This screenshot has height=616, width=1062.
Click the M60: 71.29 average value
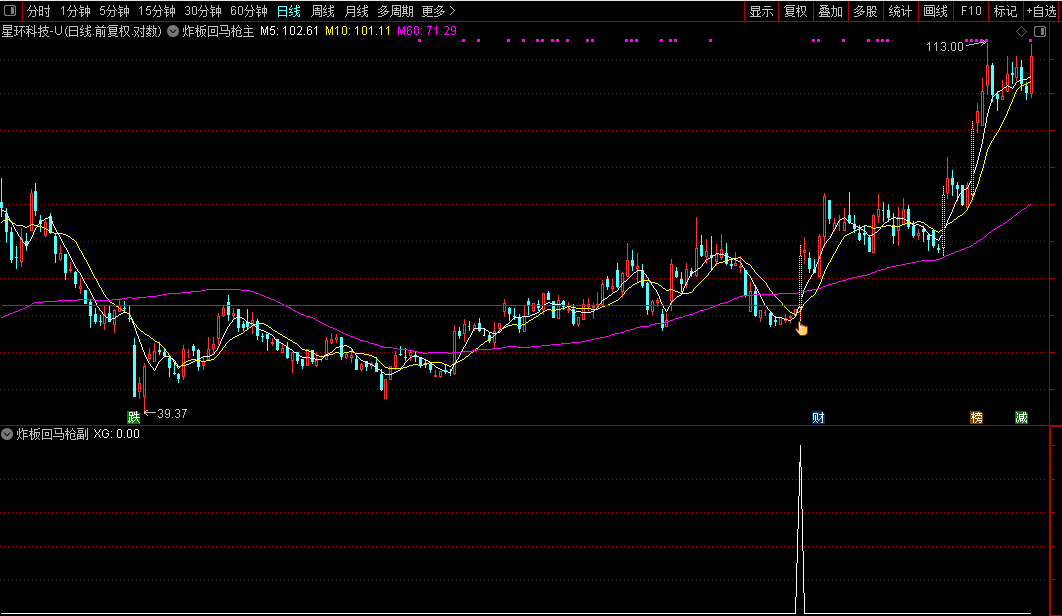coord(427,31)
